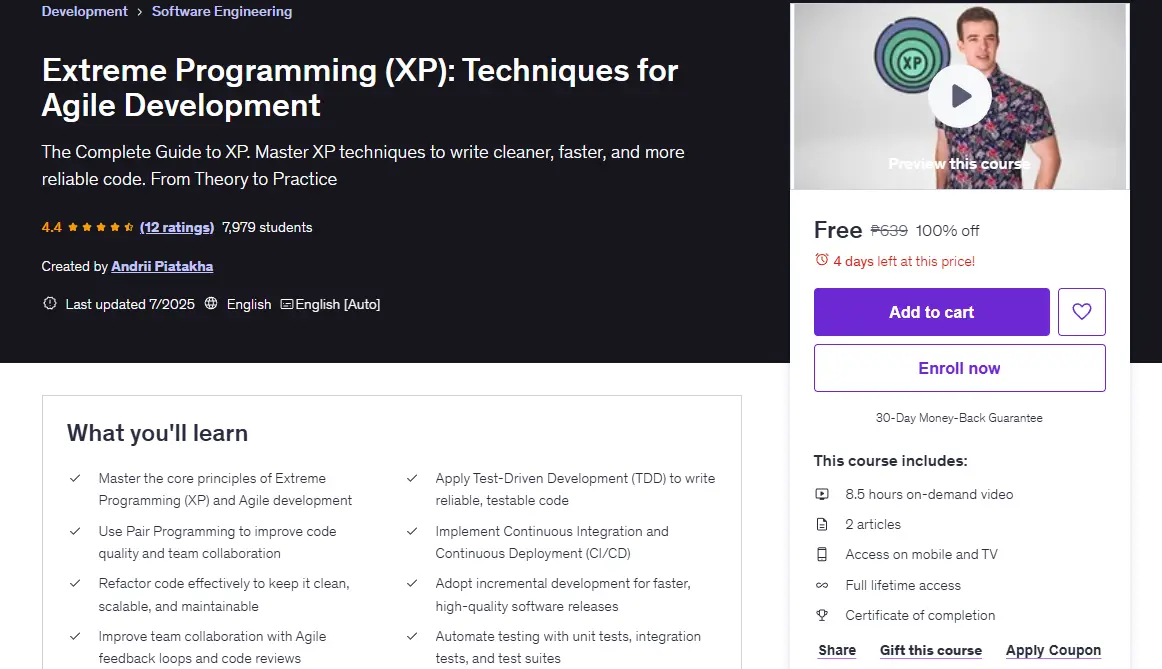1162x669 pixels.
Task: Click checkmark beside Master the core principles
Action: tap(75, 479)
